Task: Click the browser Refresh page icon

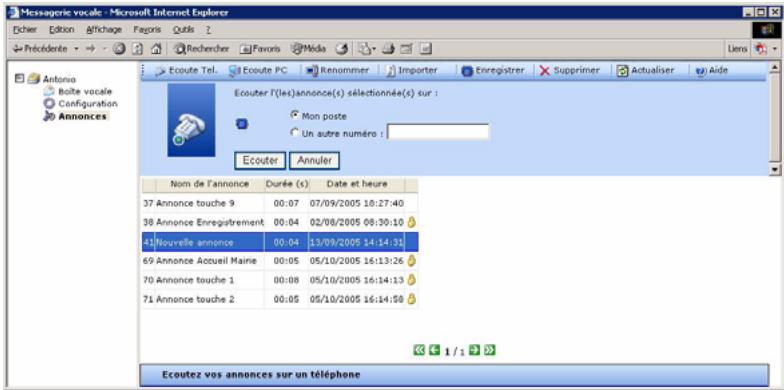Action: coord(138,49)
